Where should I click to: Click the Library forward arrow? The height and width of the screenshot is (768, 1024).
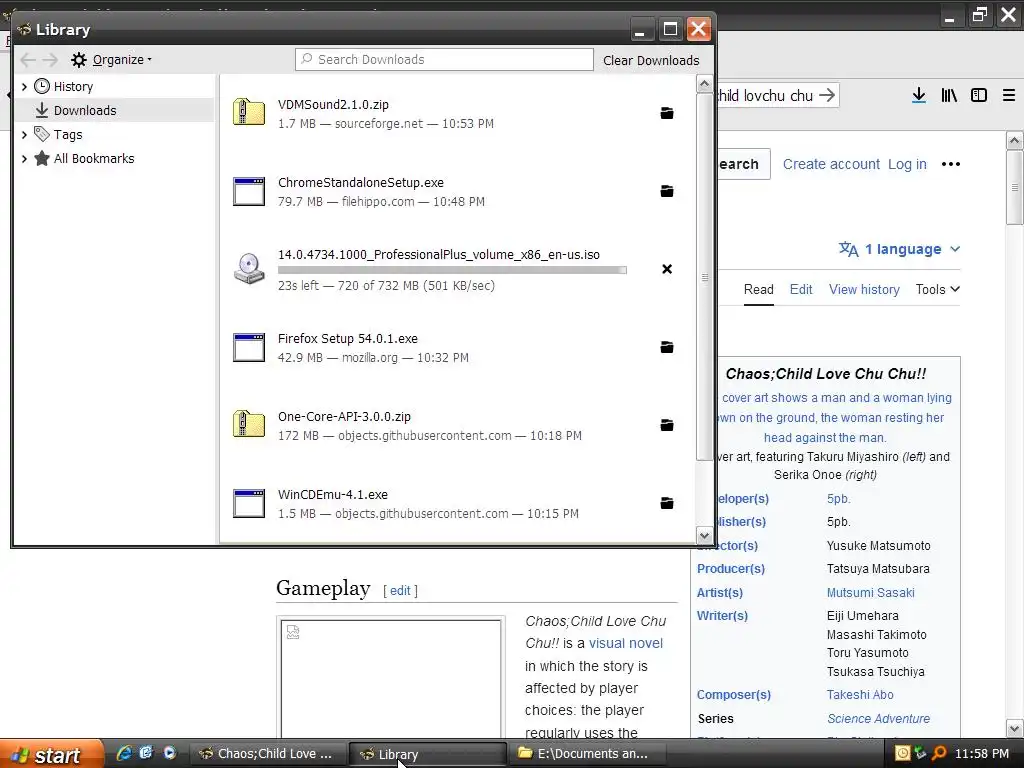(50, 60)
